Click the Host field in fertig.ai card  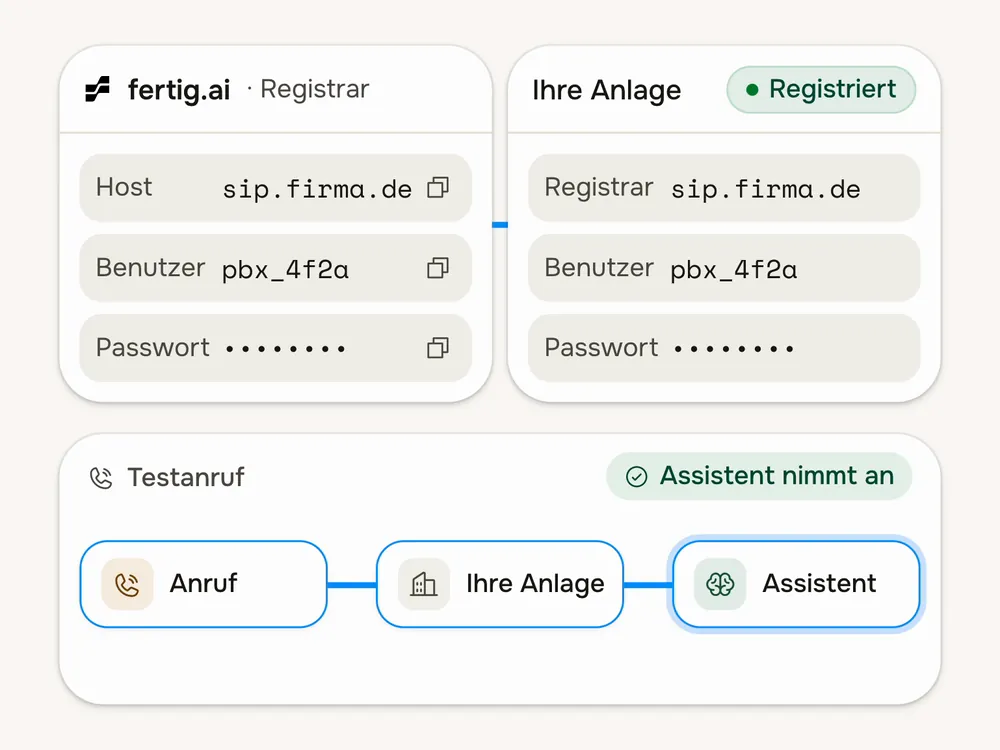(276, 188)
